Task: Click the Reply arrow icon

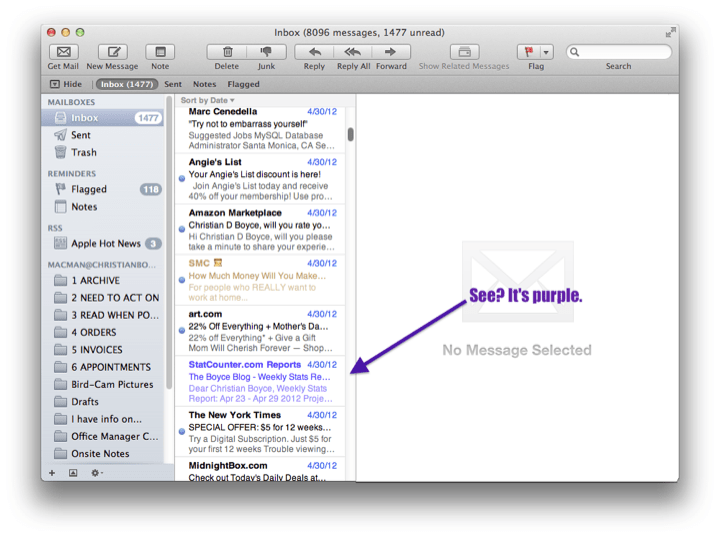Action: (x=314, y=52)
